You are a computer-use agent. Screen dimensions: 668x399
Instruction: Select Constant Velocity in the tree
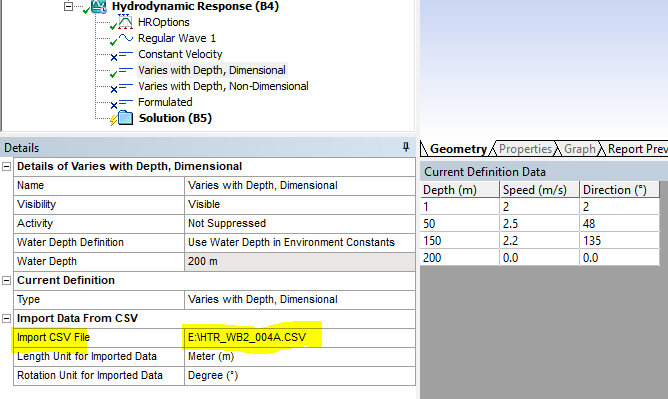(x=180, y=54)
